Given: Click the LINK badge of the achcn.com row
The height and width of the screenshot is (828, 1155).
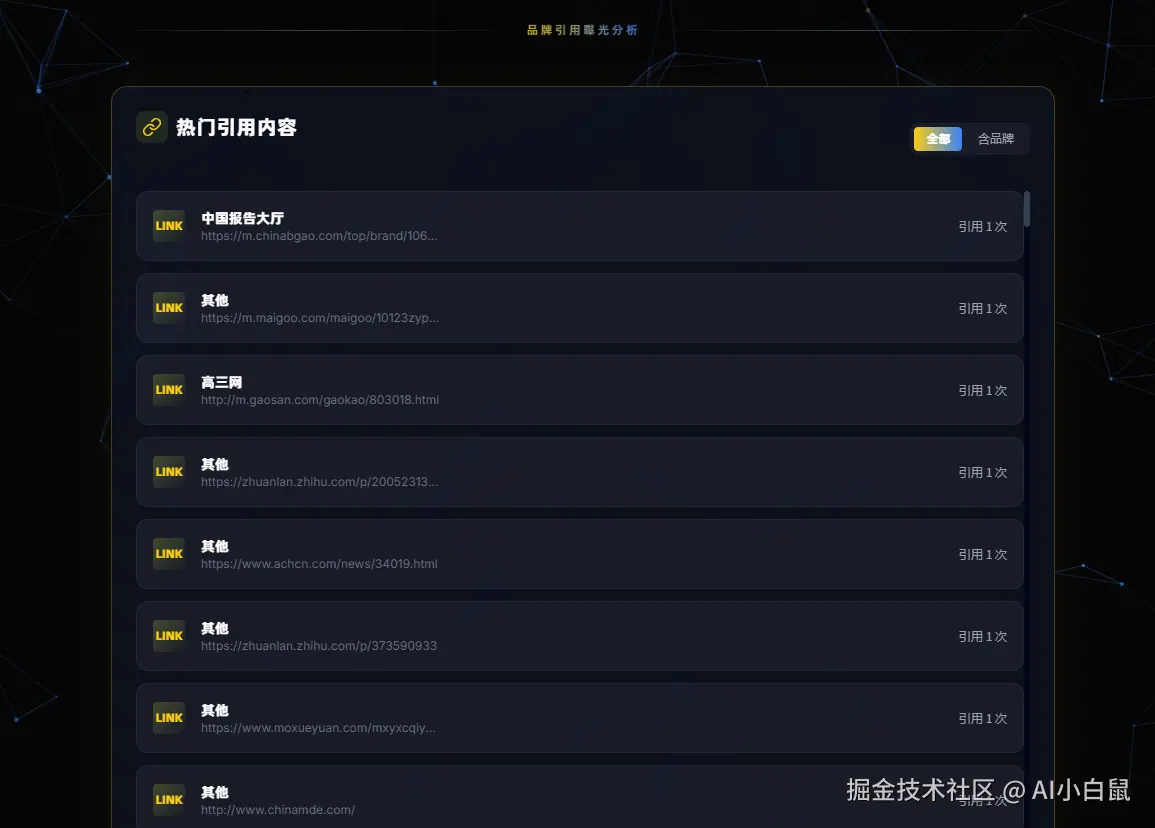Looking at the screenshot, I should pyautogui.click(x=169, y=554).
